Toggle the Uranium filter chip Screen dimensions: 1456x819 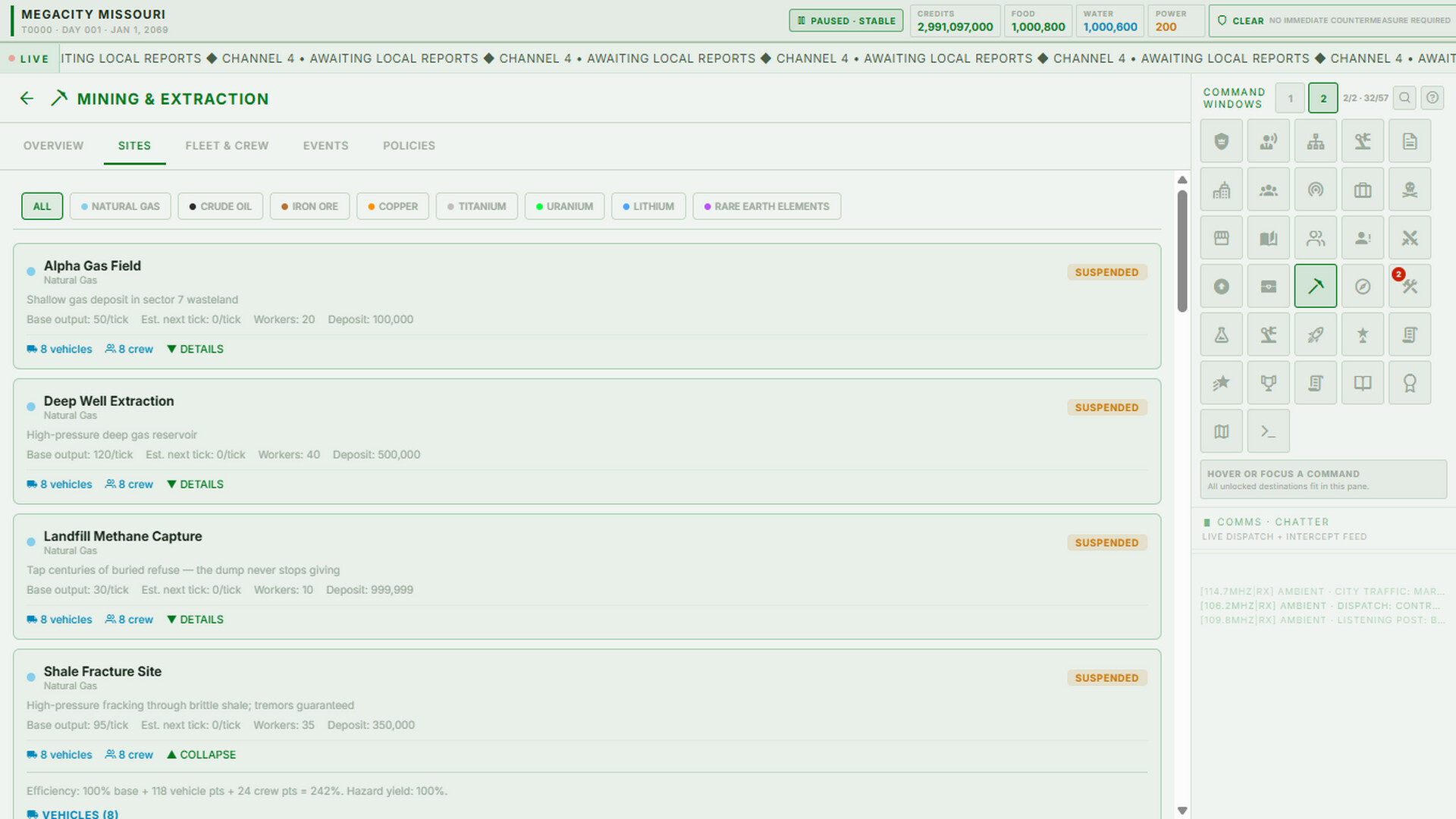[x=564, y=206]
